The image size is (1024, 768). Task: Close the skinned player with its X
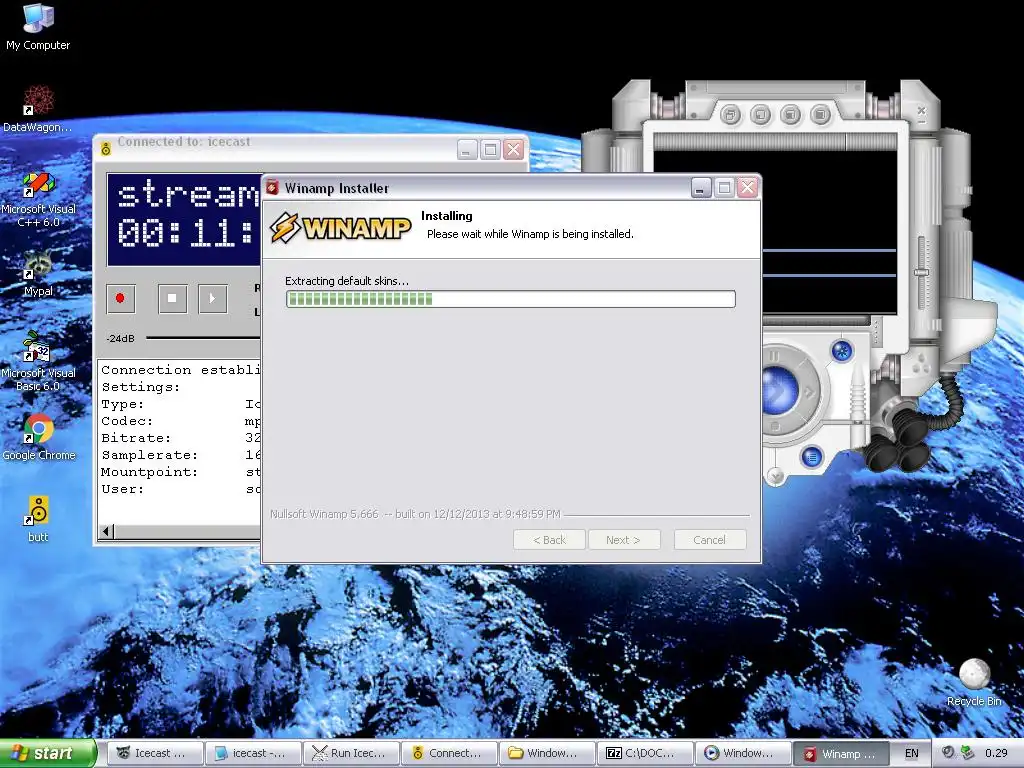[x=921, y=111]
